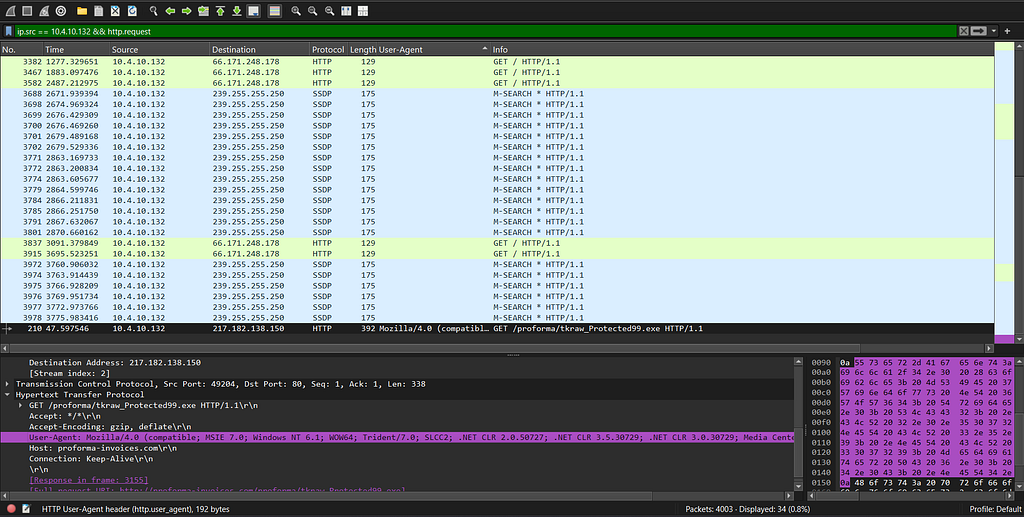Sort by the User-Agent column header
This screenshot has width=1024, height=517.
click(434, 49)
